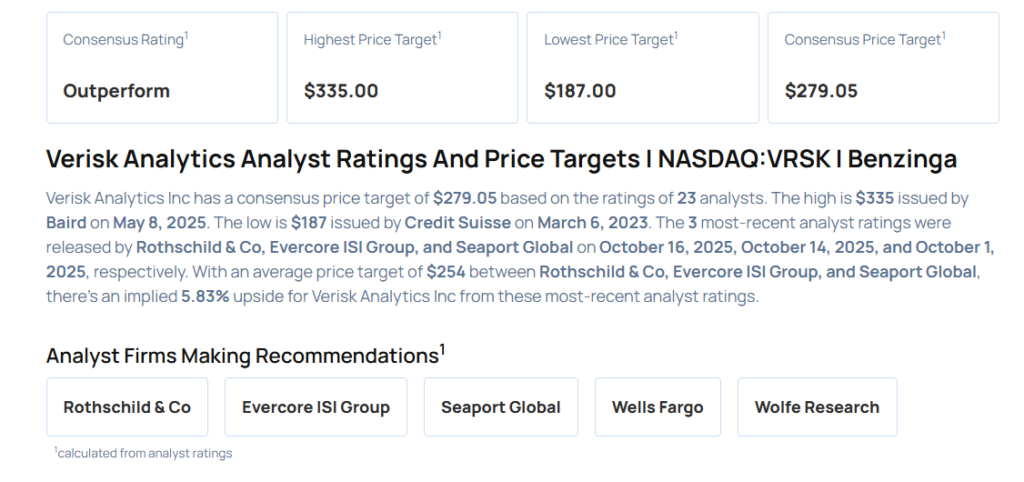The height and width of the screenshot is (482, 1024).
Task: Click the Outperform rating value
Action: pos(116,91)
